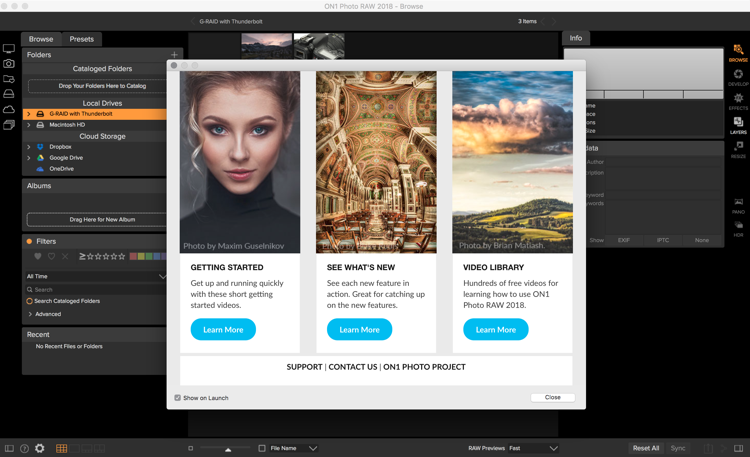
Task: Open the SUPPORT link
Action: tap(304, 367)
